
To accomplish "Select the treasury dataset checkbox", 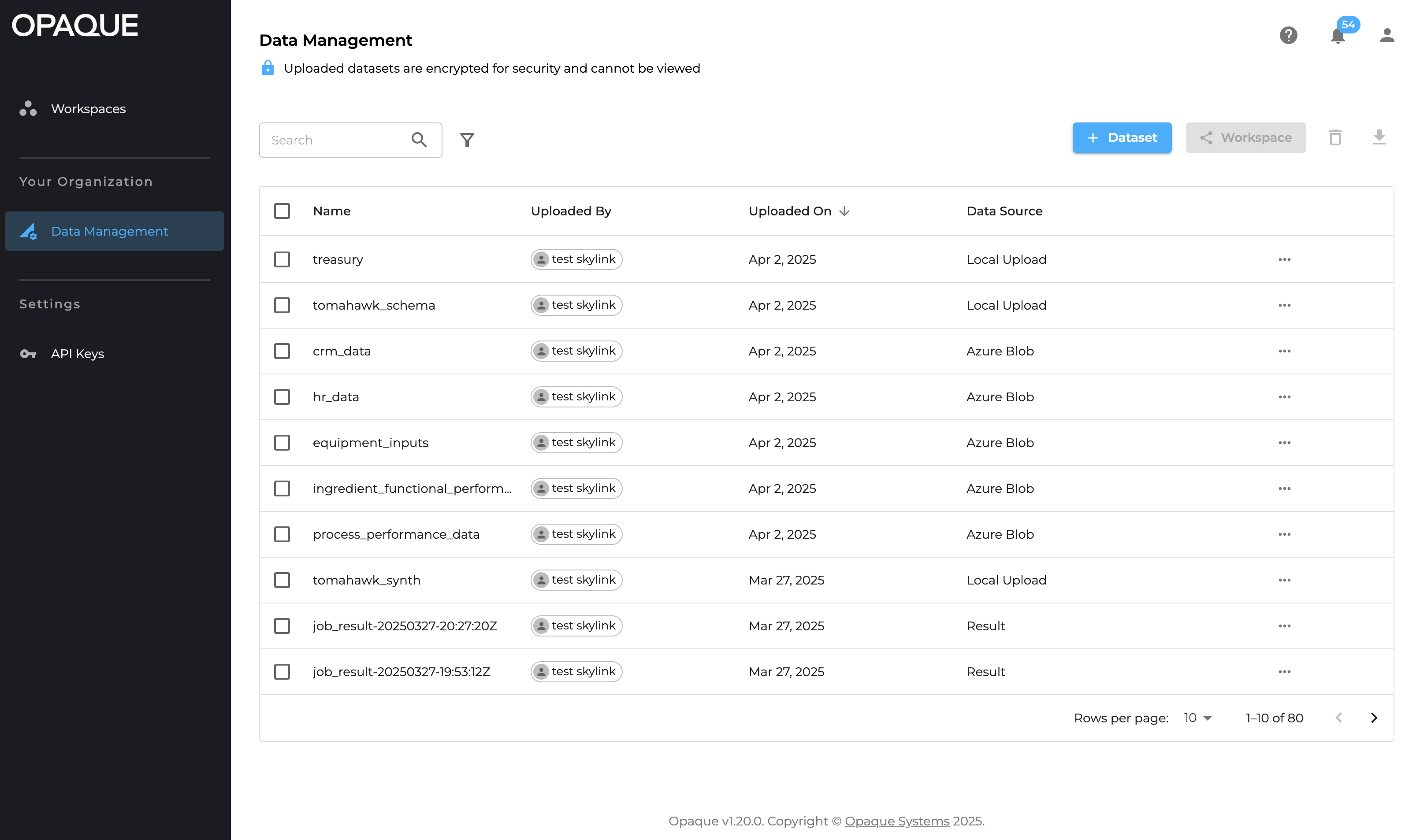I will [282, 259].
